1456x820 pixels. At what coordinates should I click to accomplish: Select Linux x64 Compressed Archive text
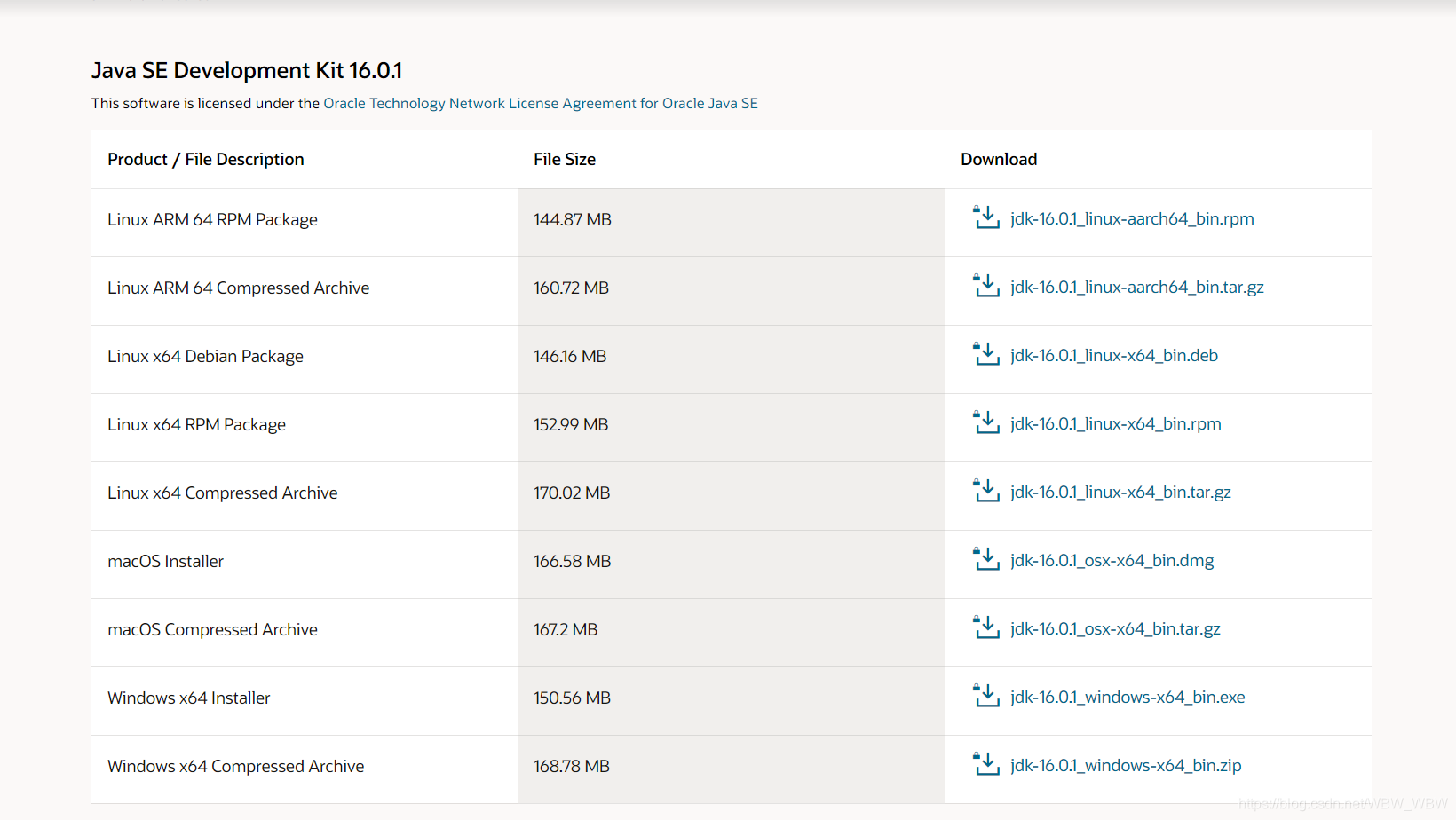click(x=223, y=493)
